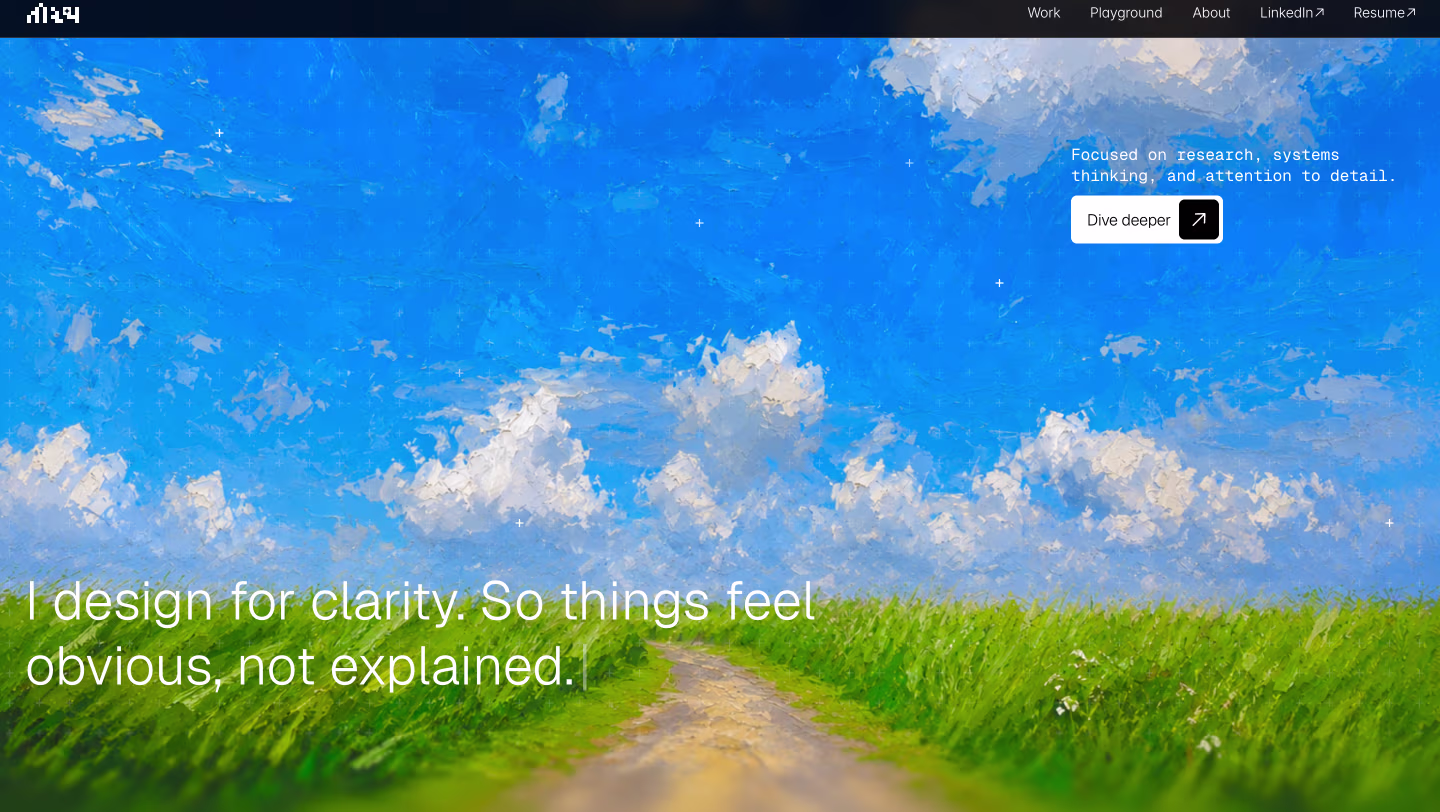
Task: Visit the LinkedIn profile link
Action: click(1292, 13)
